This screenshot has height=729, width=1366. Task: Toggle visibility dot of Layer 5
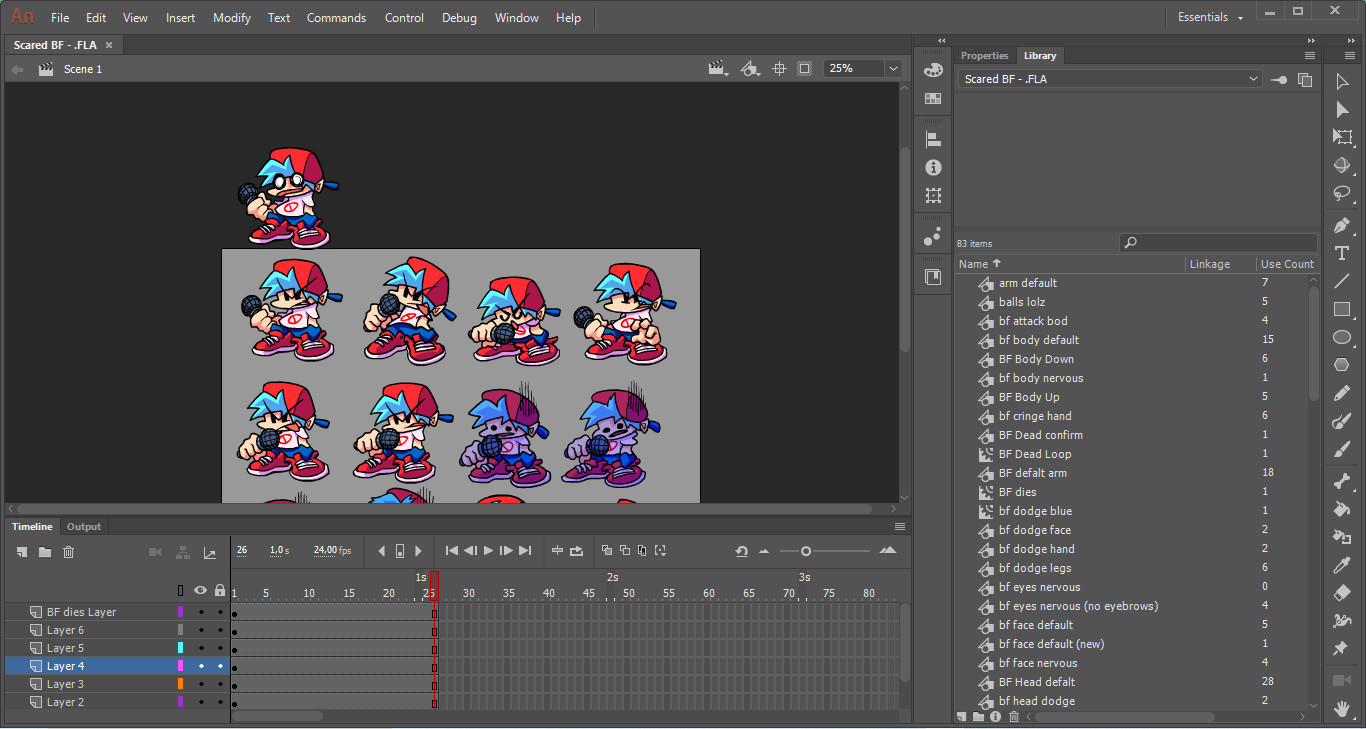point(201,648)
